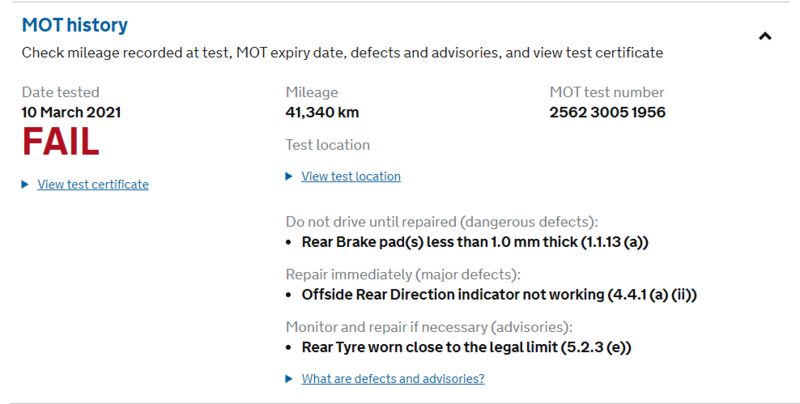Expand triangle beside View test location
Image resolution: width=800 pixels, height=404 pixels.
(x=290, y=176)
